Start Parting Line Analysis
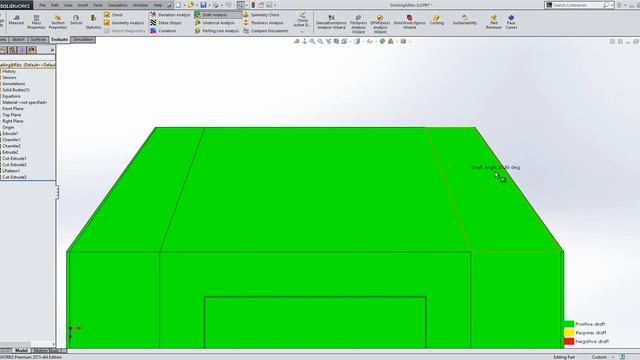Image resolution: width=640 pixels, height=360 pixels. pyautogui.click(x=217, y=31)
